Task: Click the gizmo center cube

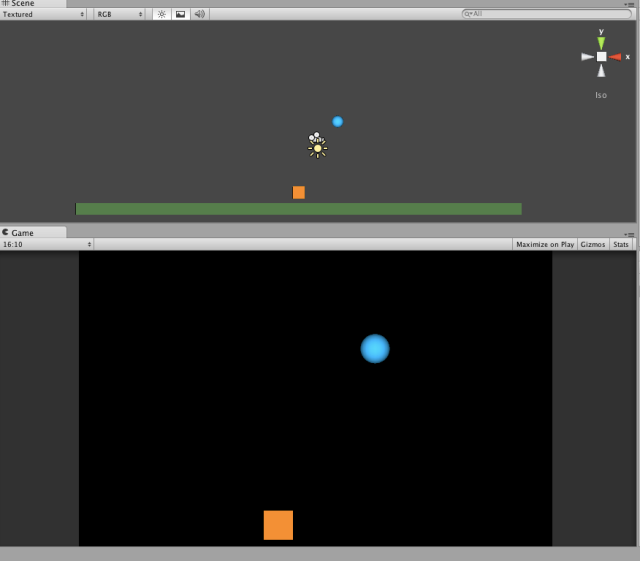Action: [x=601, y=57]
